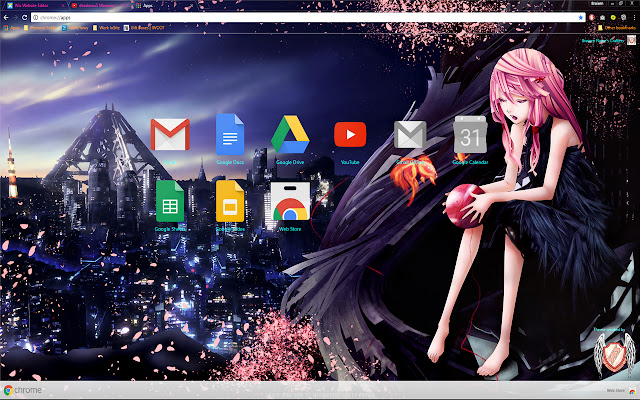The width and height of the screenshot is (640, 400).
Task: Open Google Sheets app
Action: click(x=170, y=201)
